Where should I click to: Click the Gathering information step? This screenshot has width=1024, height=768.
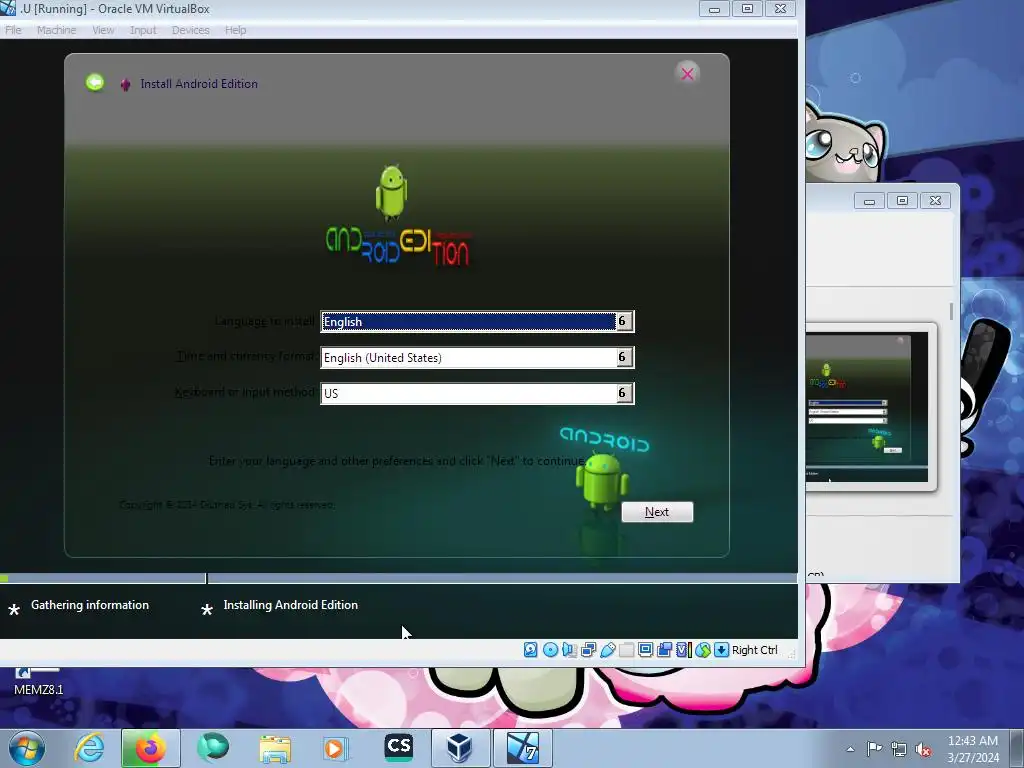coord(90,605)
